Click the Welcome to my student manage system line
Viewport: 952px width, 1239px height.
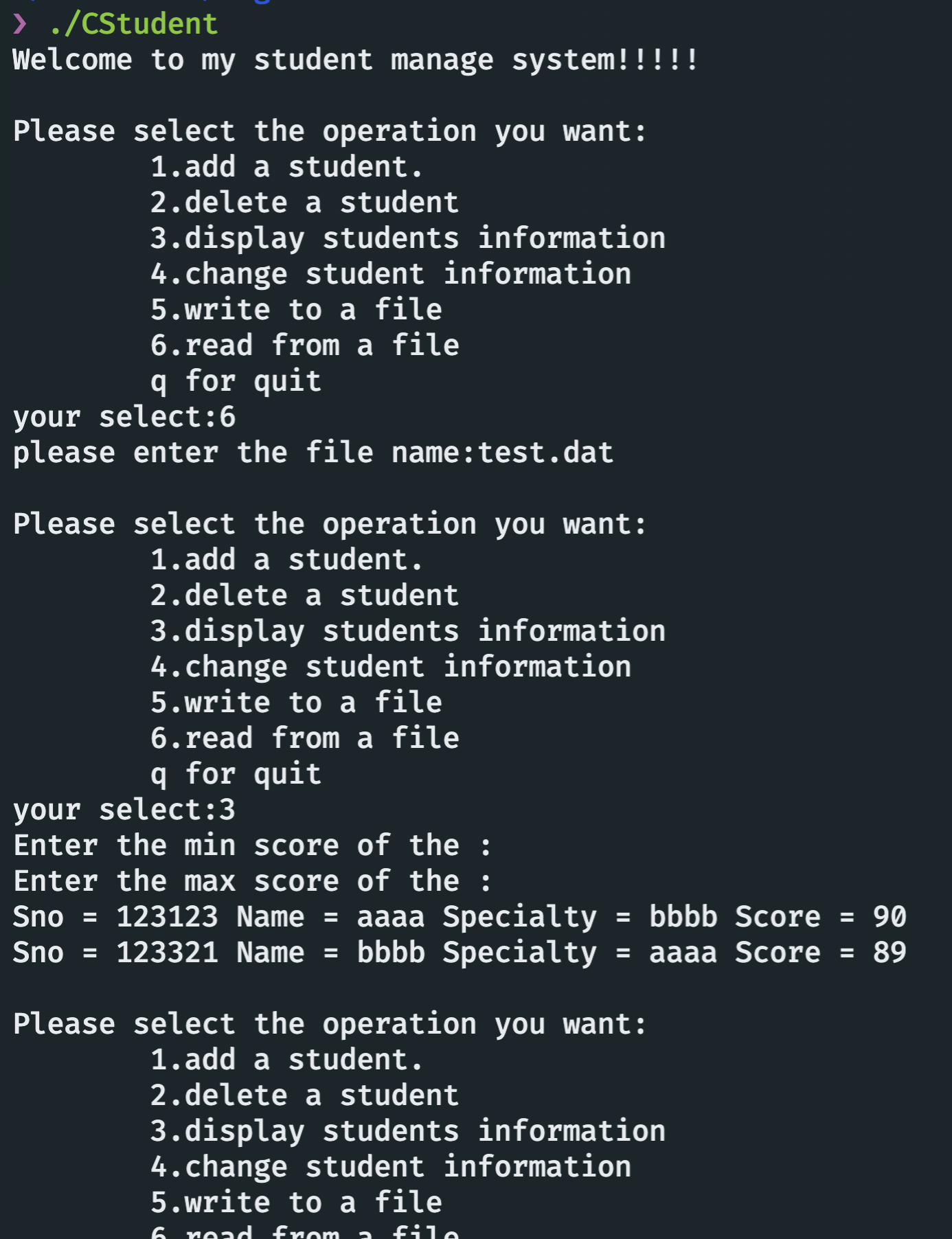(355, 60)
